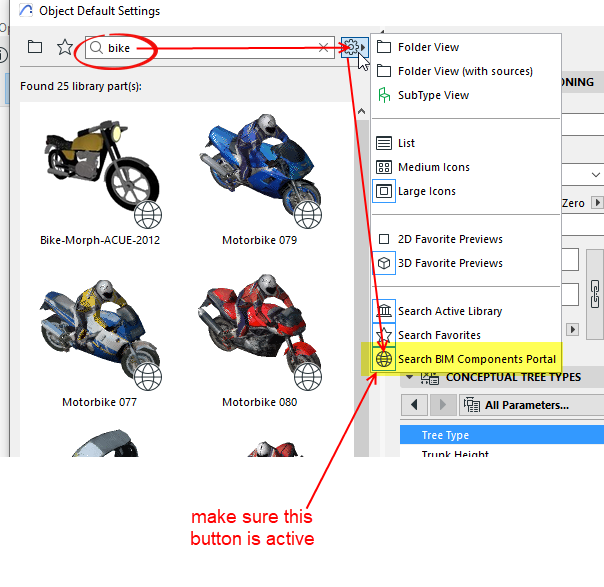Click globe badge on Motorbike 080
Screen dimensions: 604x587
tap(308, 377)
